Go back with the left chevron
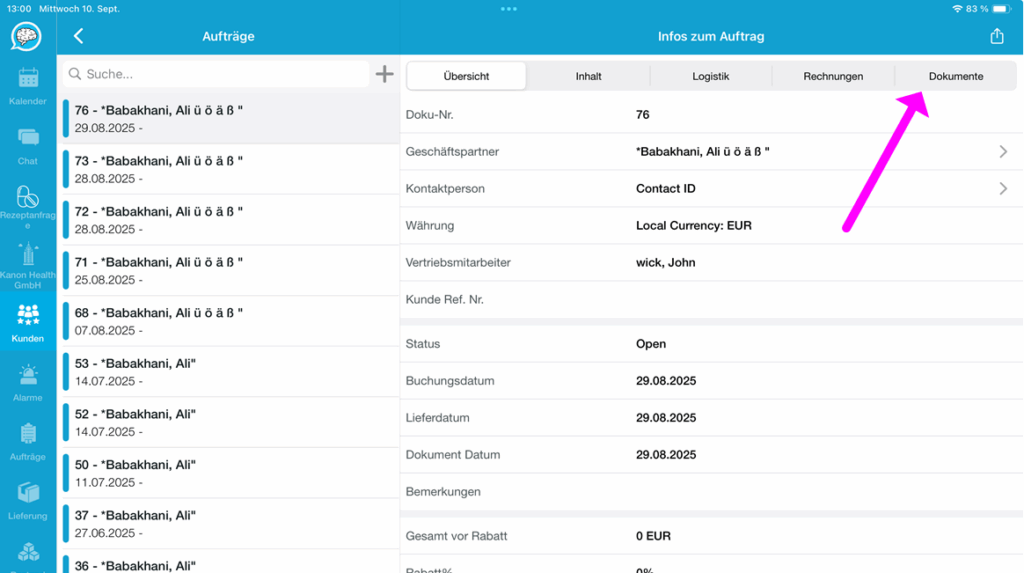The width and height of the screenshot is (1024, 573). [78, 36]
